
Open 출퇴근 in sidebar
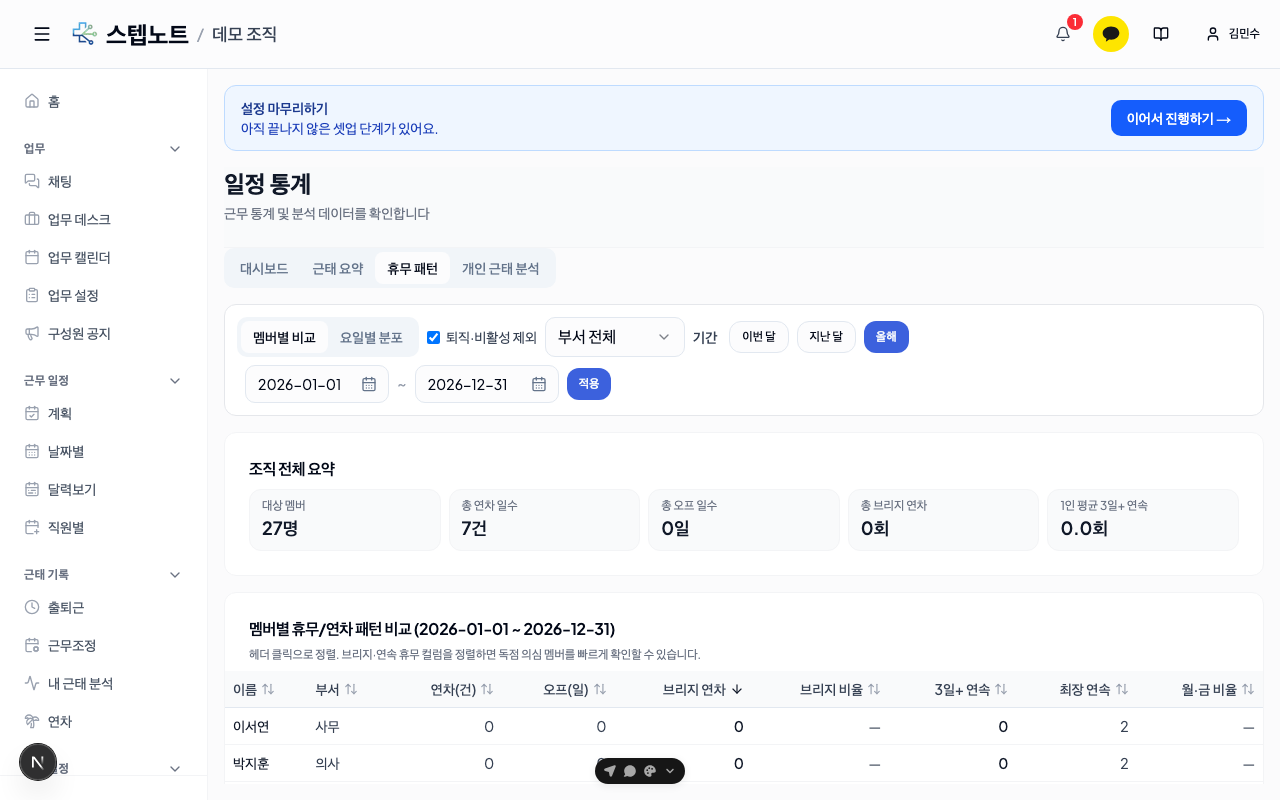[x=104, y=607]
